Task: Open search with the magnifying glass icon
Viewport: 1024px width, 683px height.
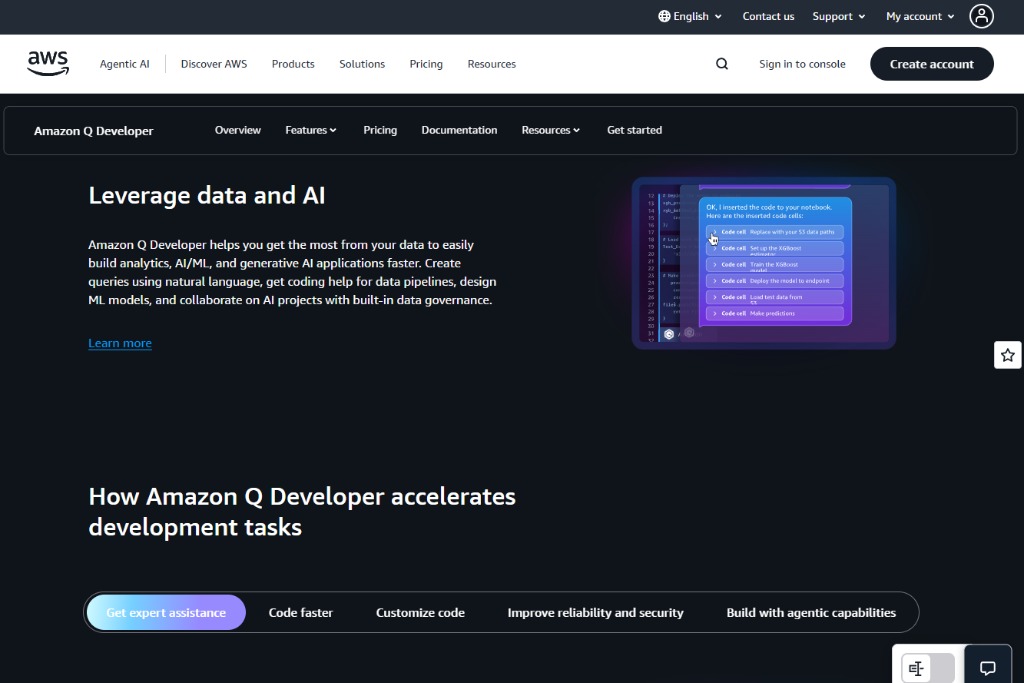Action: coord(722,63)
